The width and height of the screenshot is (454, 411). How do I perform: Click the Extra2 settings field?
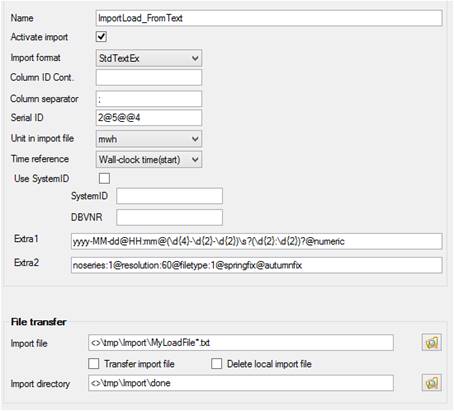257,265
